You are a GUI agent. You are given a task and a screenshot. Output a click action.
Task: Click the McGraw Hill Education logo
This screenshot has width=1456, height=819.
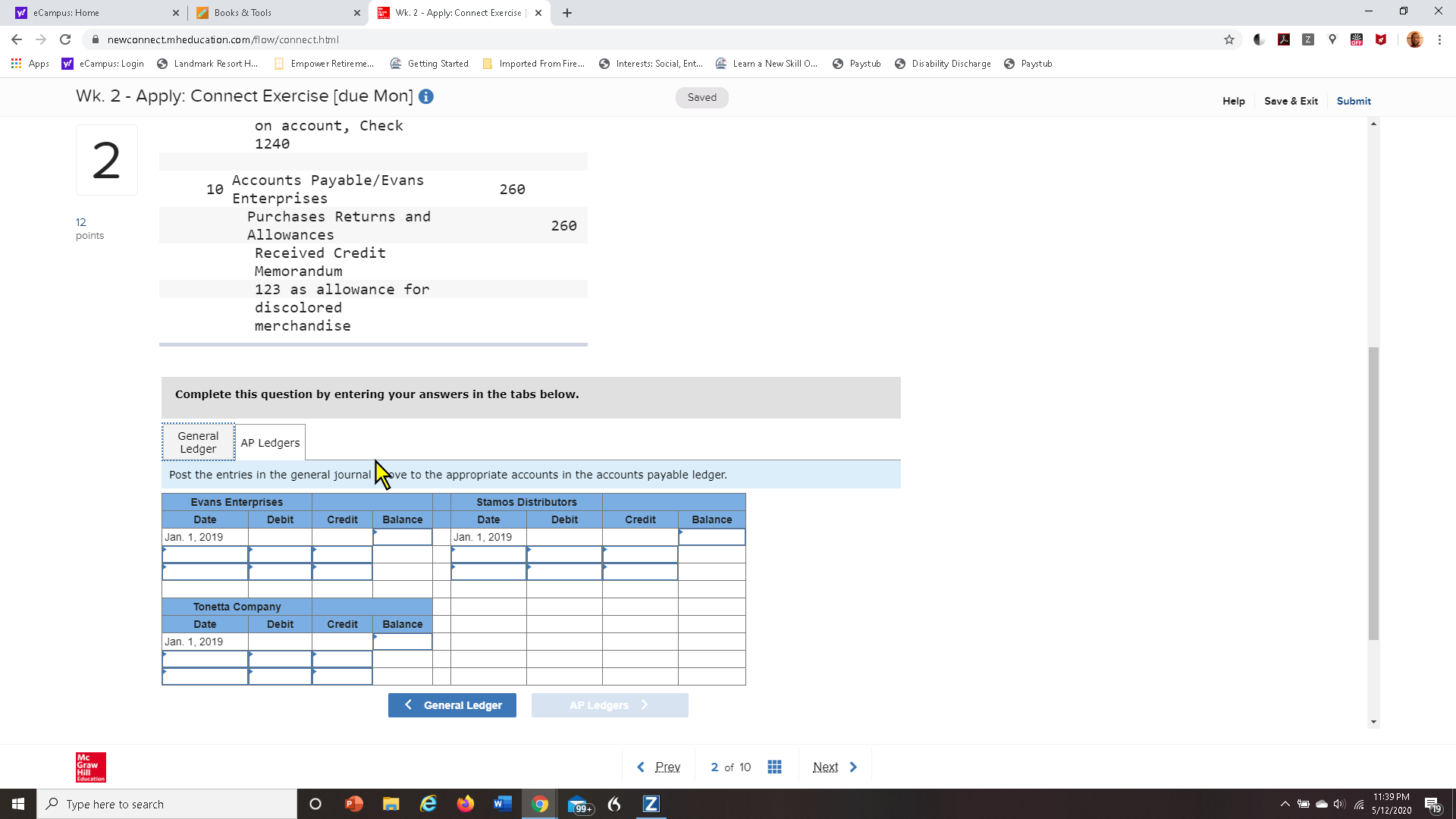pos(89,767)
